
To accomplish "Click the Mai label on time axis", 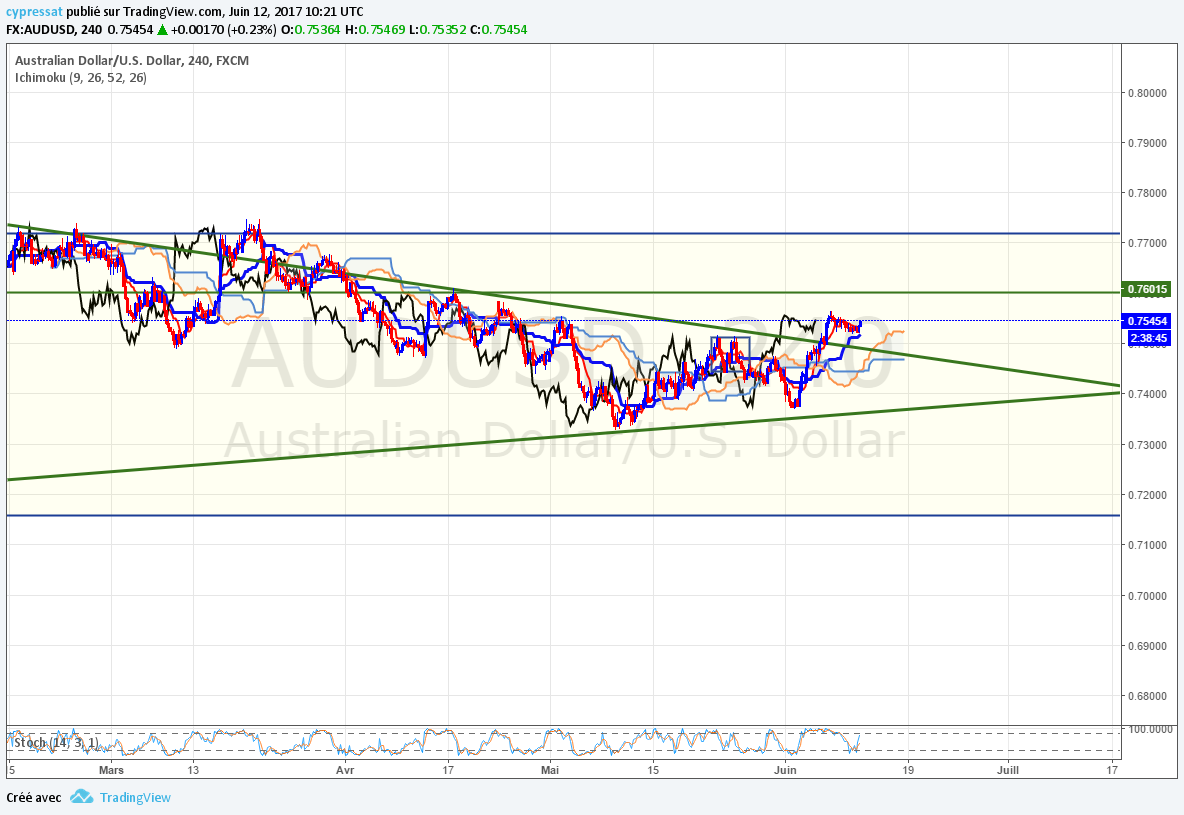I will (x=550, y=770).
